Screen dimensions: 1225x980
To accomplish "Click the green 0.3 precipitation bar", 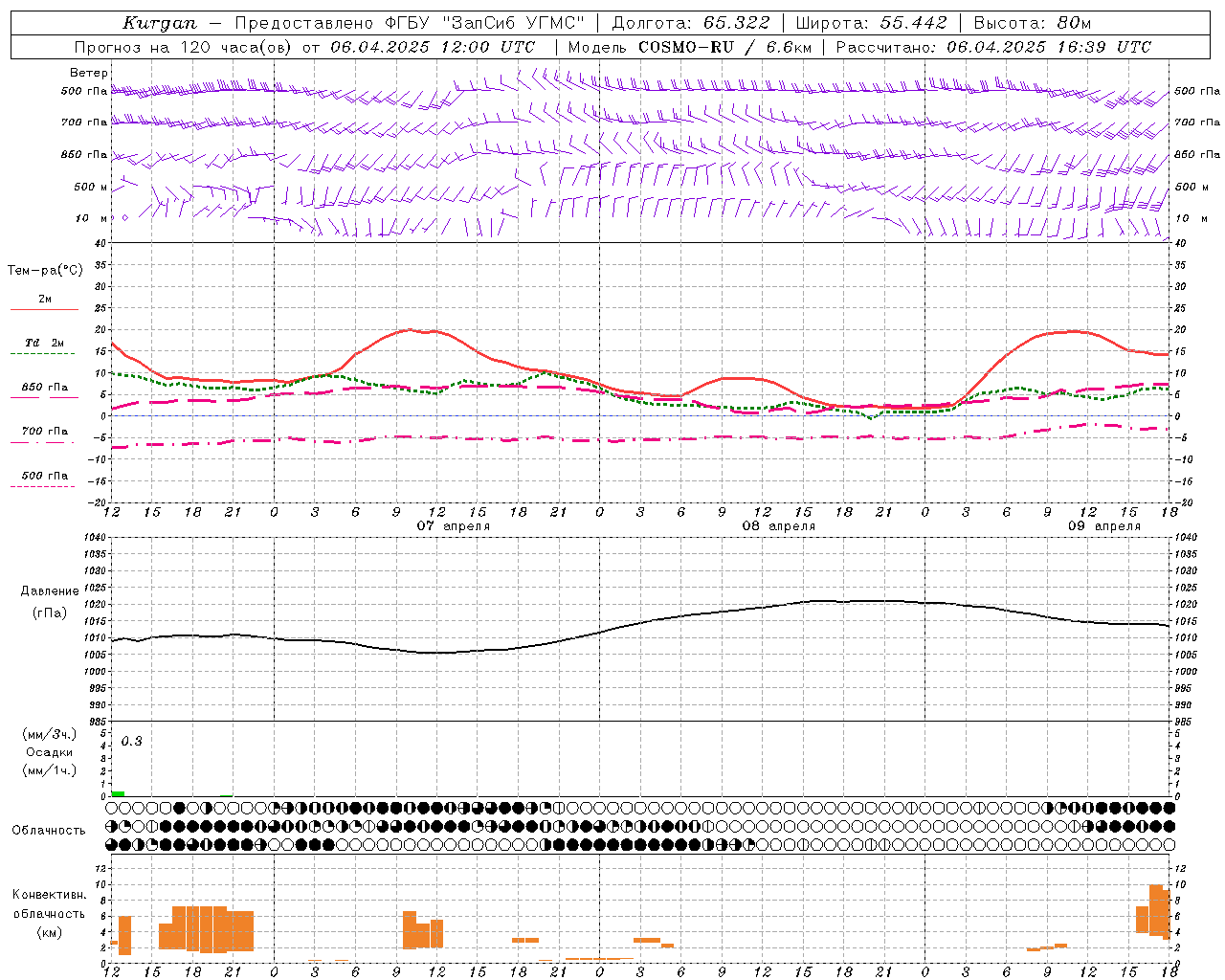I will coord(118,793).
